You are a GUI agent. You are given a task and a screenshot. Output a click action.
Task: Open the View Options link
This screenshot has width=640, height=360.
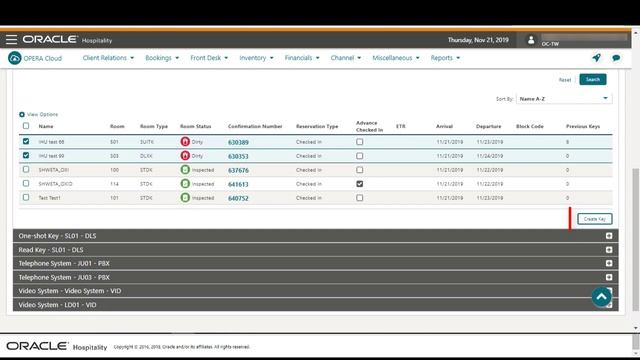click(42, 114)
